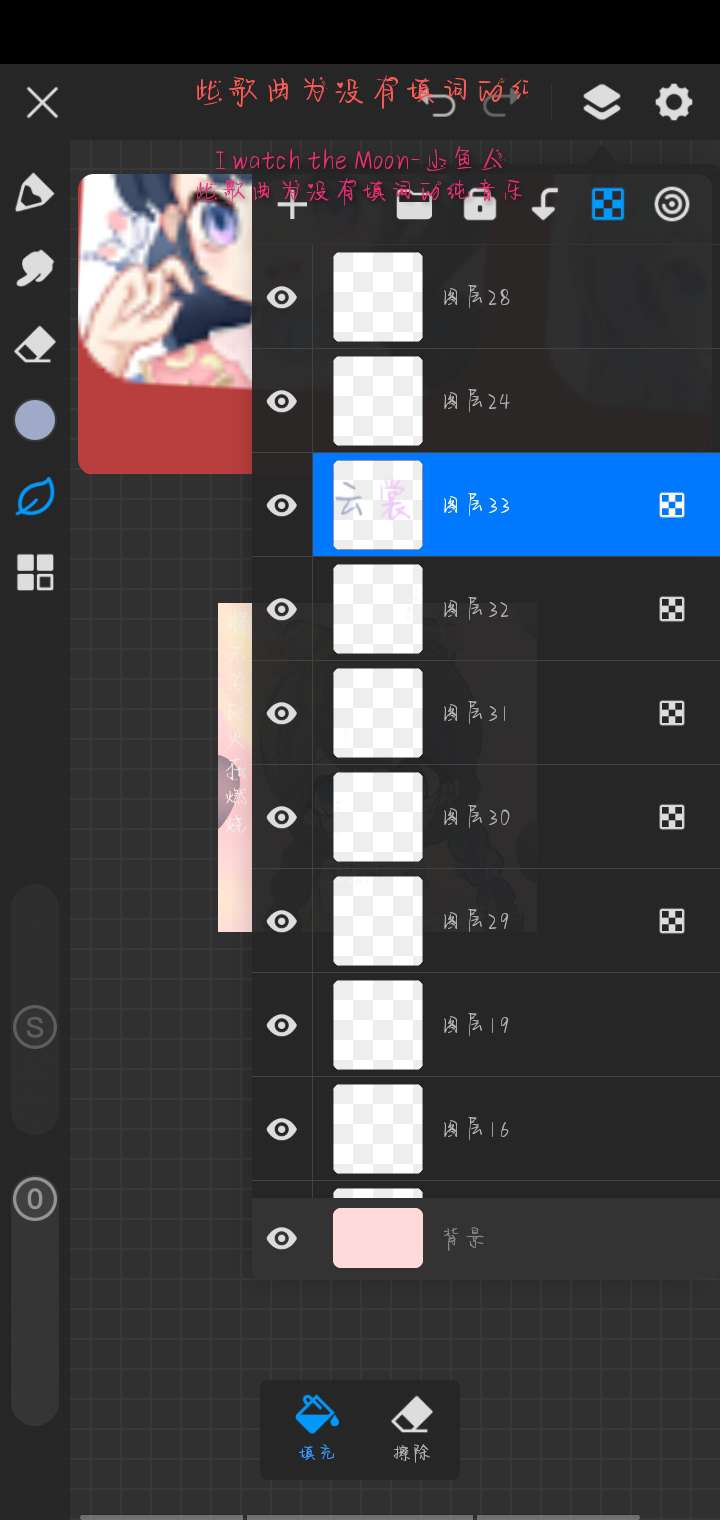Add a new layer with plus icon
The width and height of the screenshot is (720, 1520).
(292, 206)
